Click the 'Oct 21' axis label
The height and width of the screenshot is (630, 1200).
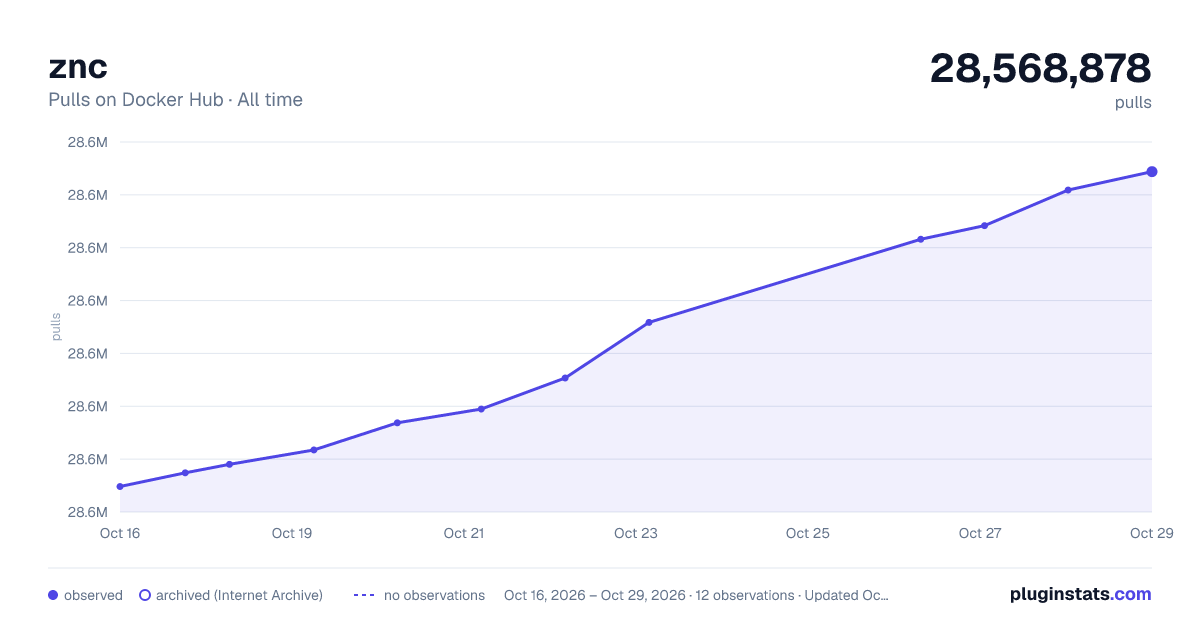click(x=464, y=533)
